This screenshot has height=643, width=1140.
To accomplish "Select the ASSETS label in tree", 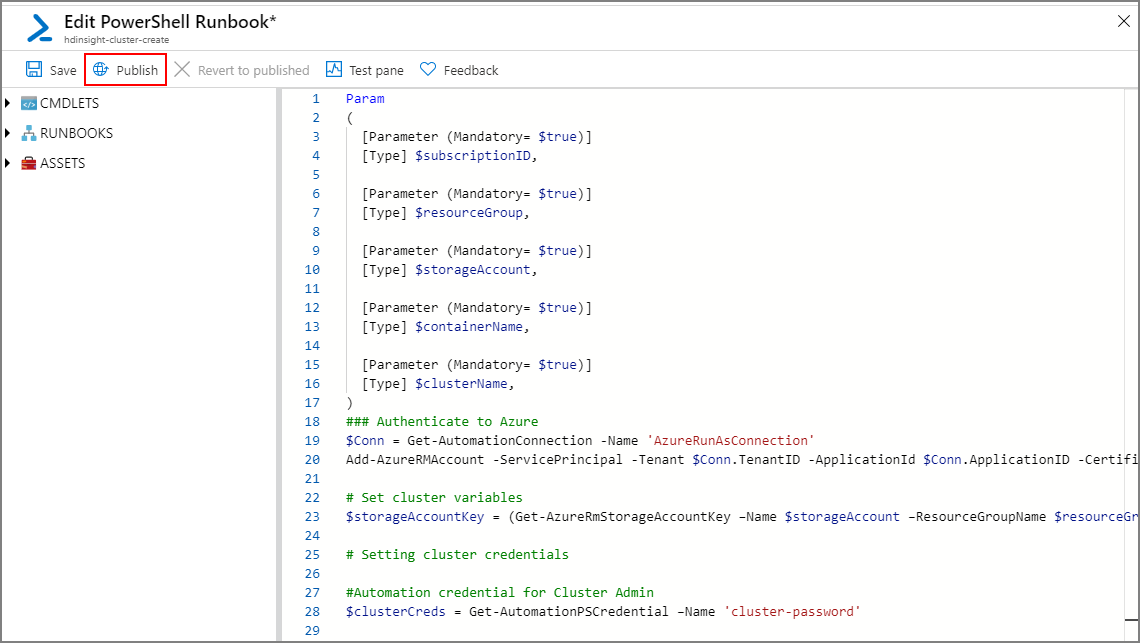I will pyautogui.click(x=62, y=163).
